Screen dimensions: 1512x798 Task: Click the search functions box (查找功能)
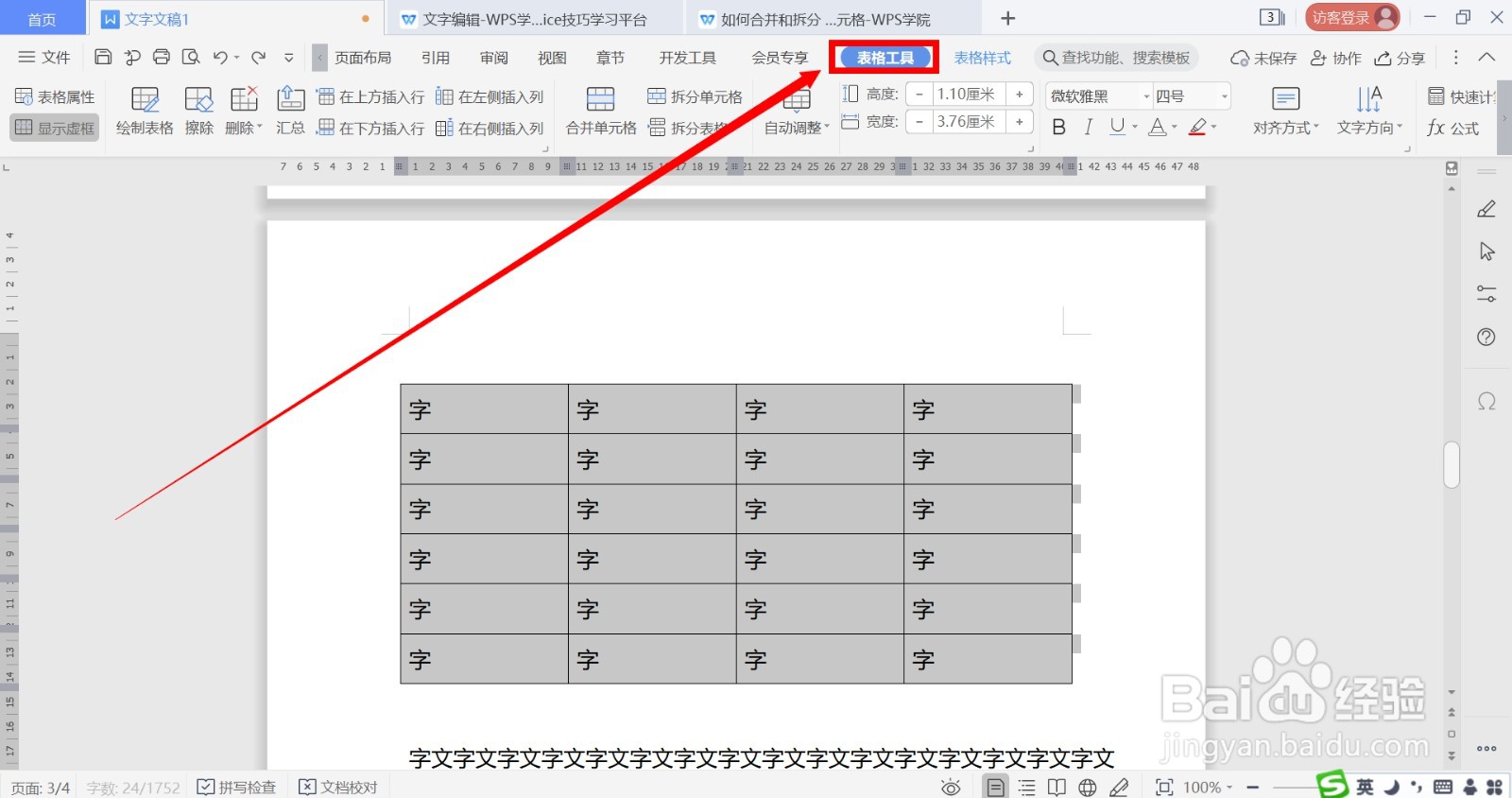pyautogui.click(x=1116, y=58)
